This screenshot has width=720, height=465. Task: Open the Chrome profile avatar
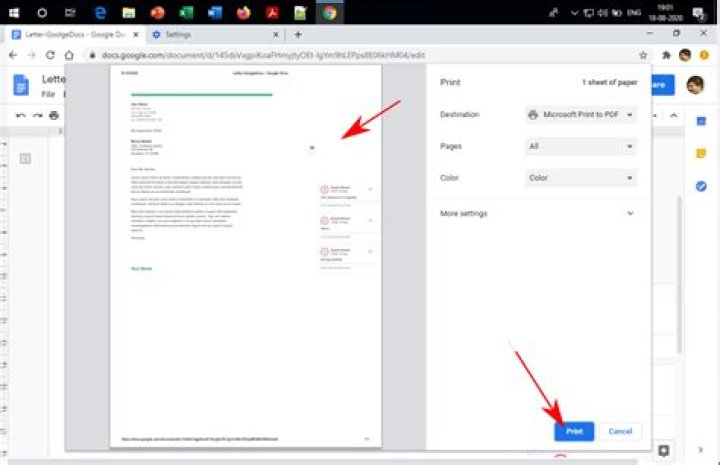pos(685,55)
